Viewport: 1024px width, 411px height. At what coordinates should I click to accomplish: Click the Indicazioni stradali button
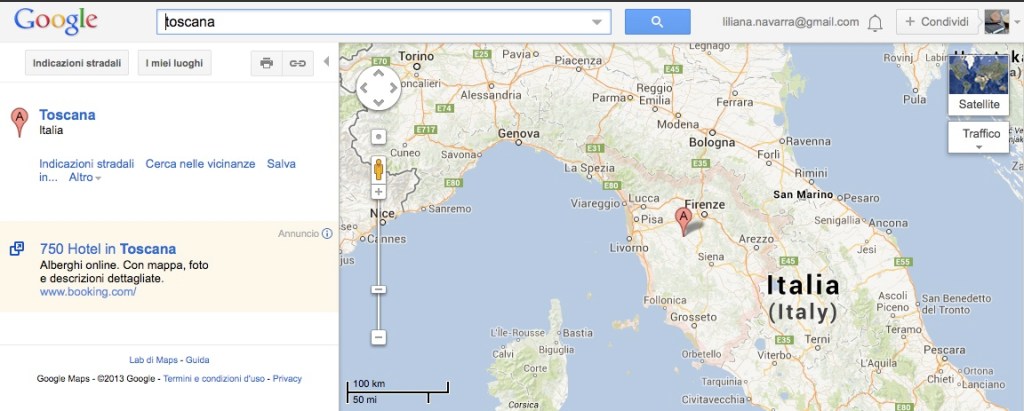(77, 63)
